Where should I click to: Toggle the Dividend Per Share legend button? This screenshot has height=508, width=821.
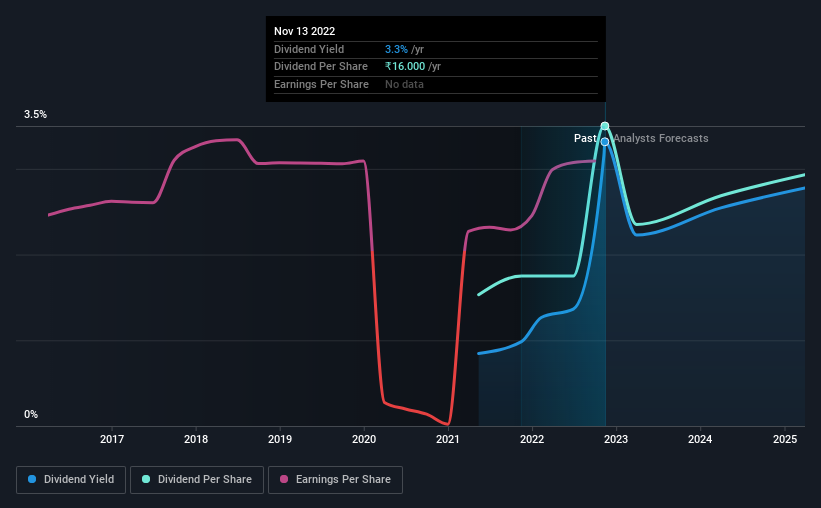197,480
